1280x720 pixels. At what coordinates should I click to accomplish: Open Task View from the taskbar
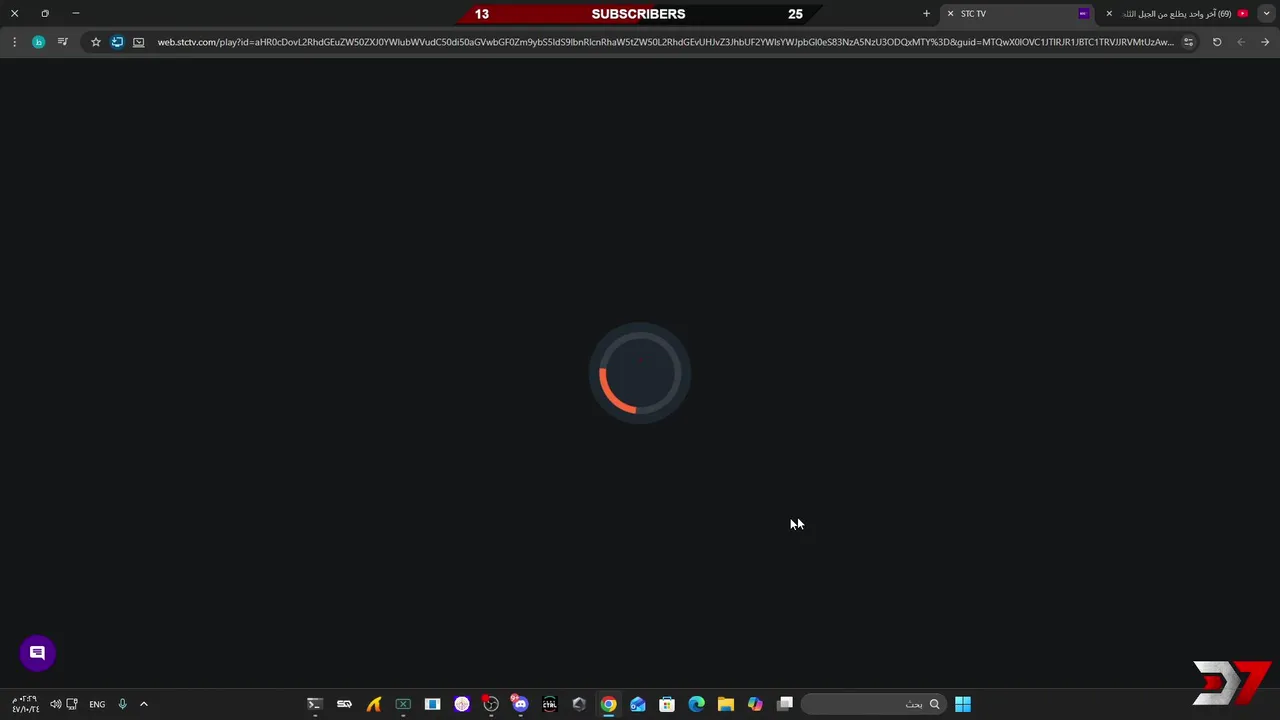coord(785,704)
